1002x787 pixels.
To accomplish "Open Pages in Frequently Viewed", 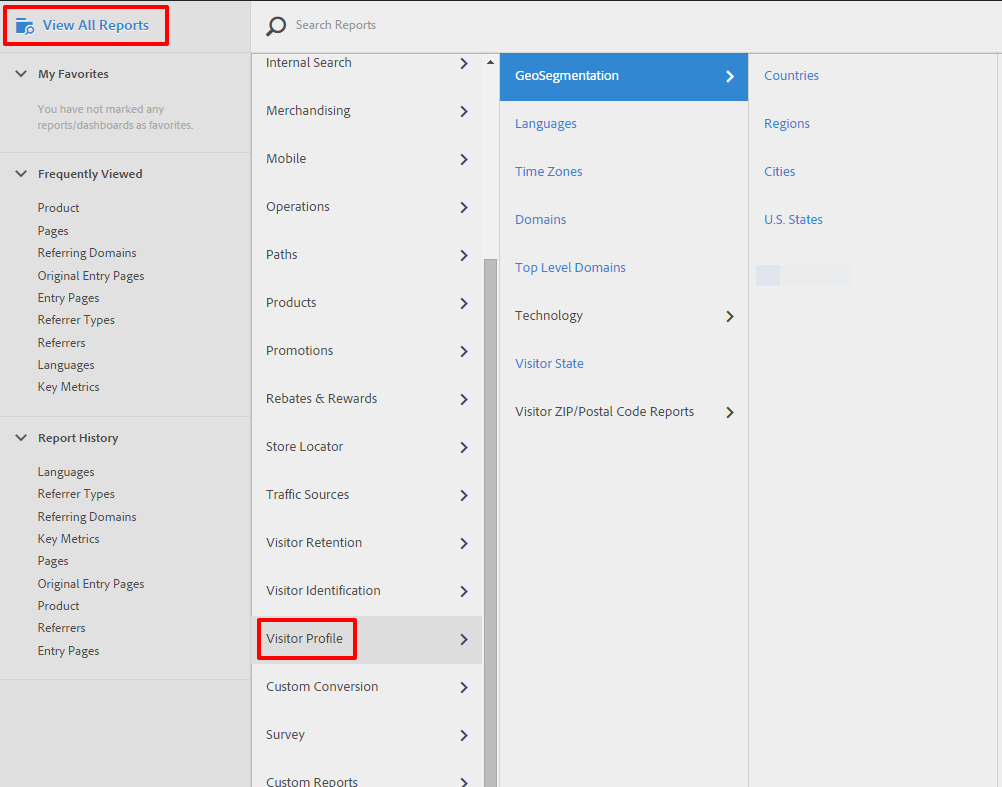I will (52, 231).
